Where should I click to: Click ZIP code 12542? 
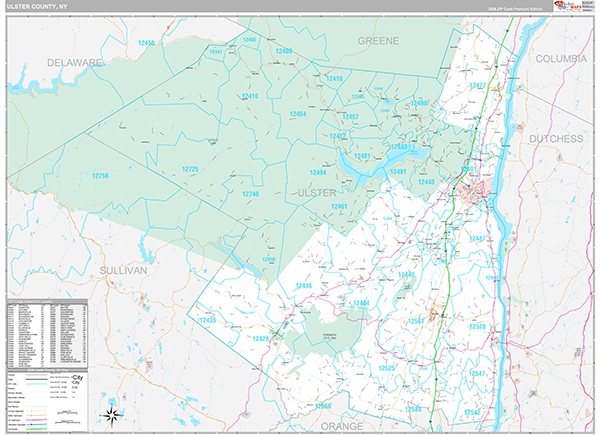point(472,412)
